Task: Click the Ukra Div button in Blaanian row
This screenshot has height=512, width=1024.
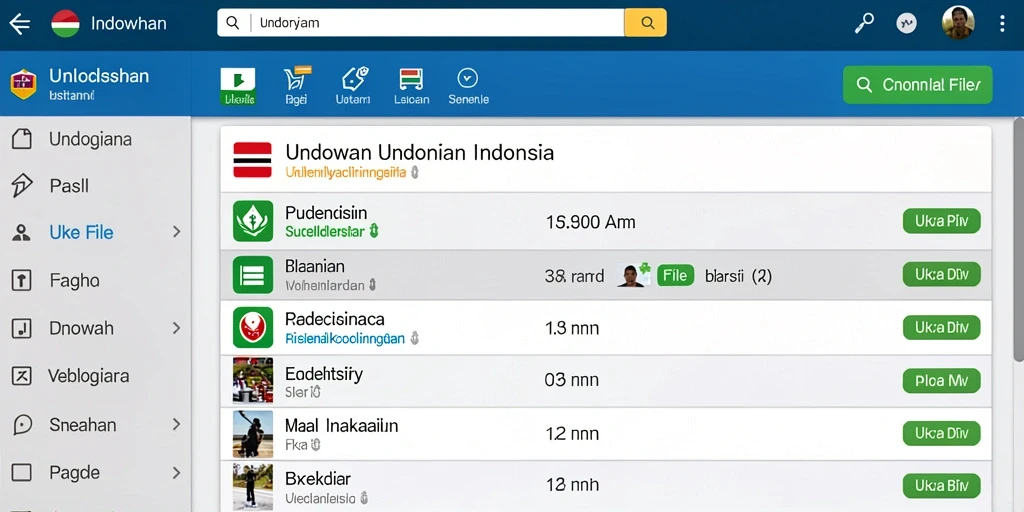Action: 941,275
